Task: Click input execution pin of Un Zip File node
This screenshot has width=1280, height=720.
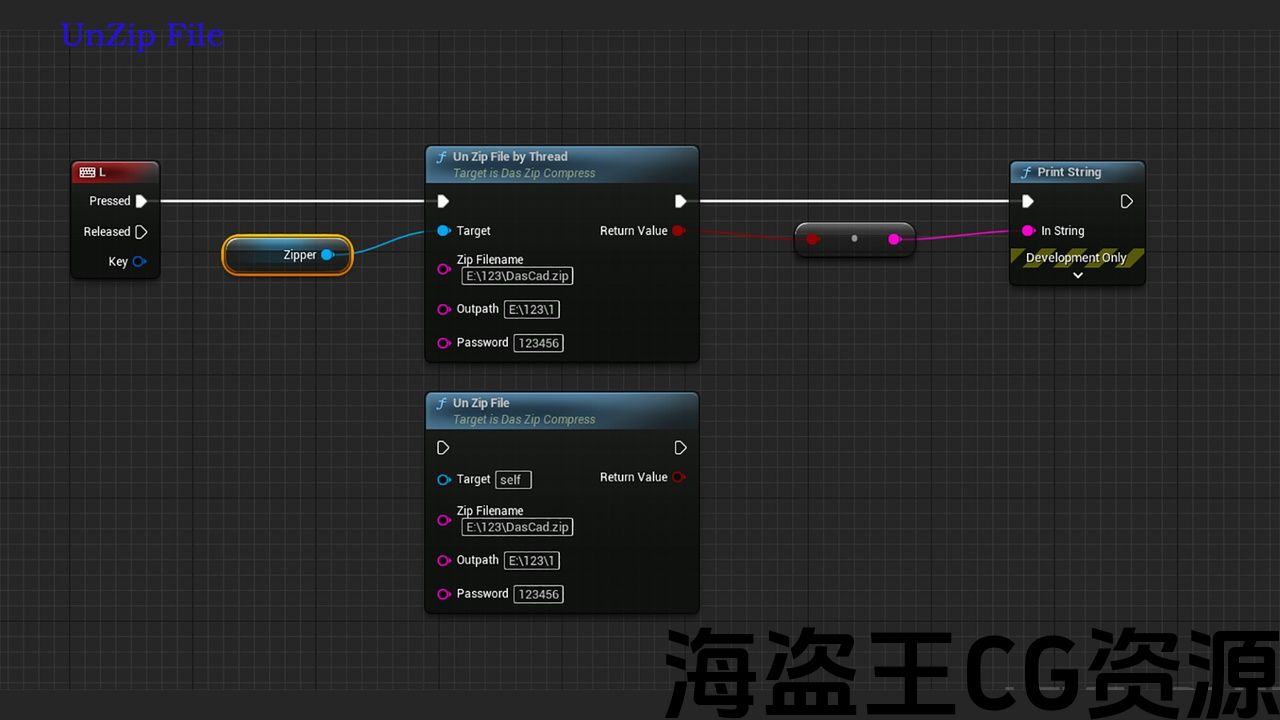Action: [x=443, y=448]
